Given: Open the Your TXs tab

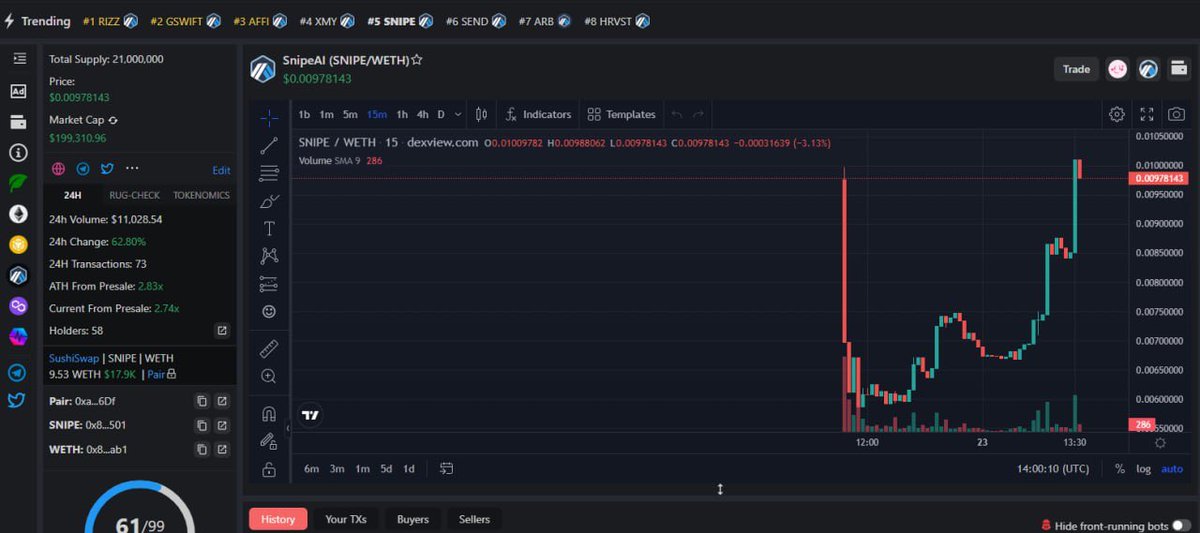Looking at the screenshot, I should [x=346, y=519].
